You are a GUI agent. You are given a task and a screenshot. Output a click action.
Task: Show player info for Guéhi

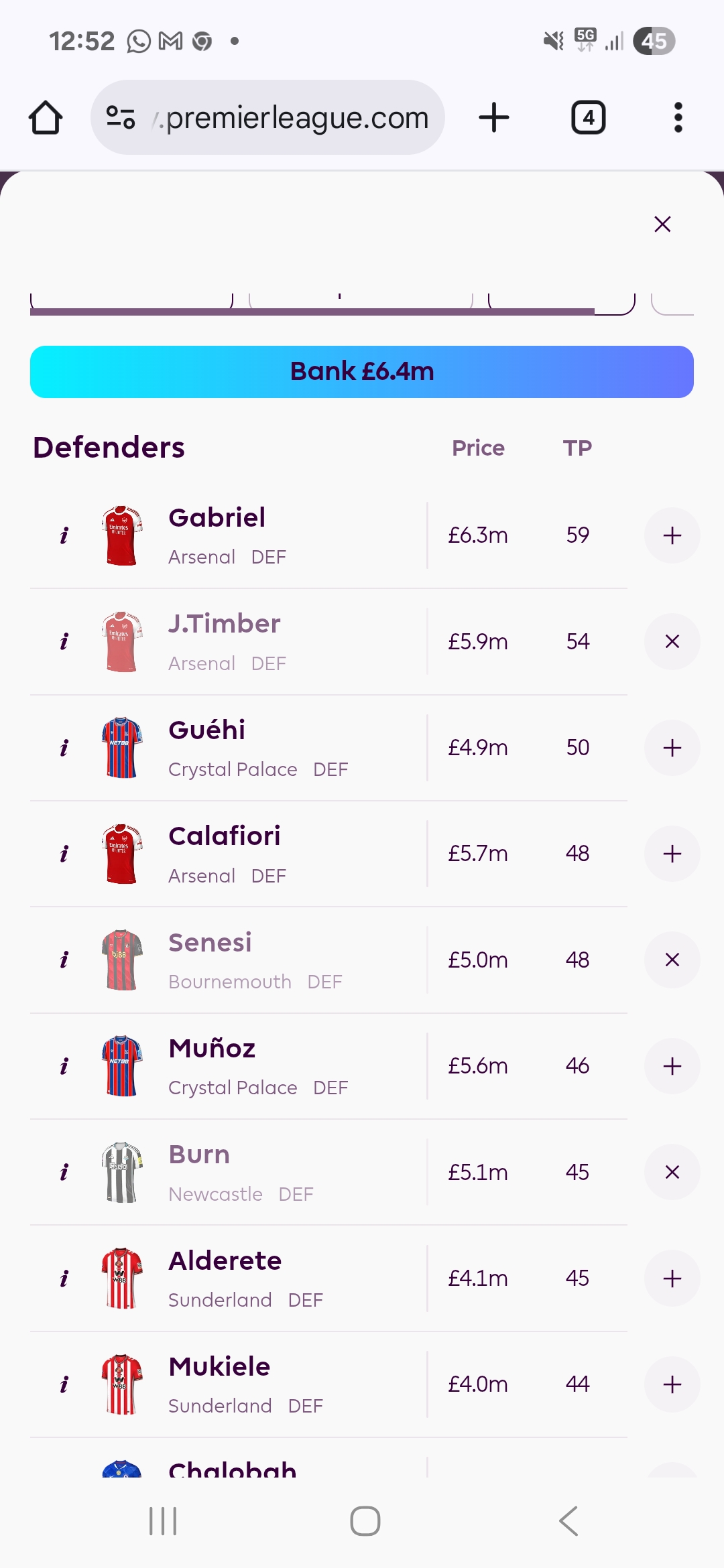pos(64,748)
